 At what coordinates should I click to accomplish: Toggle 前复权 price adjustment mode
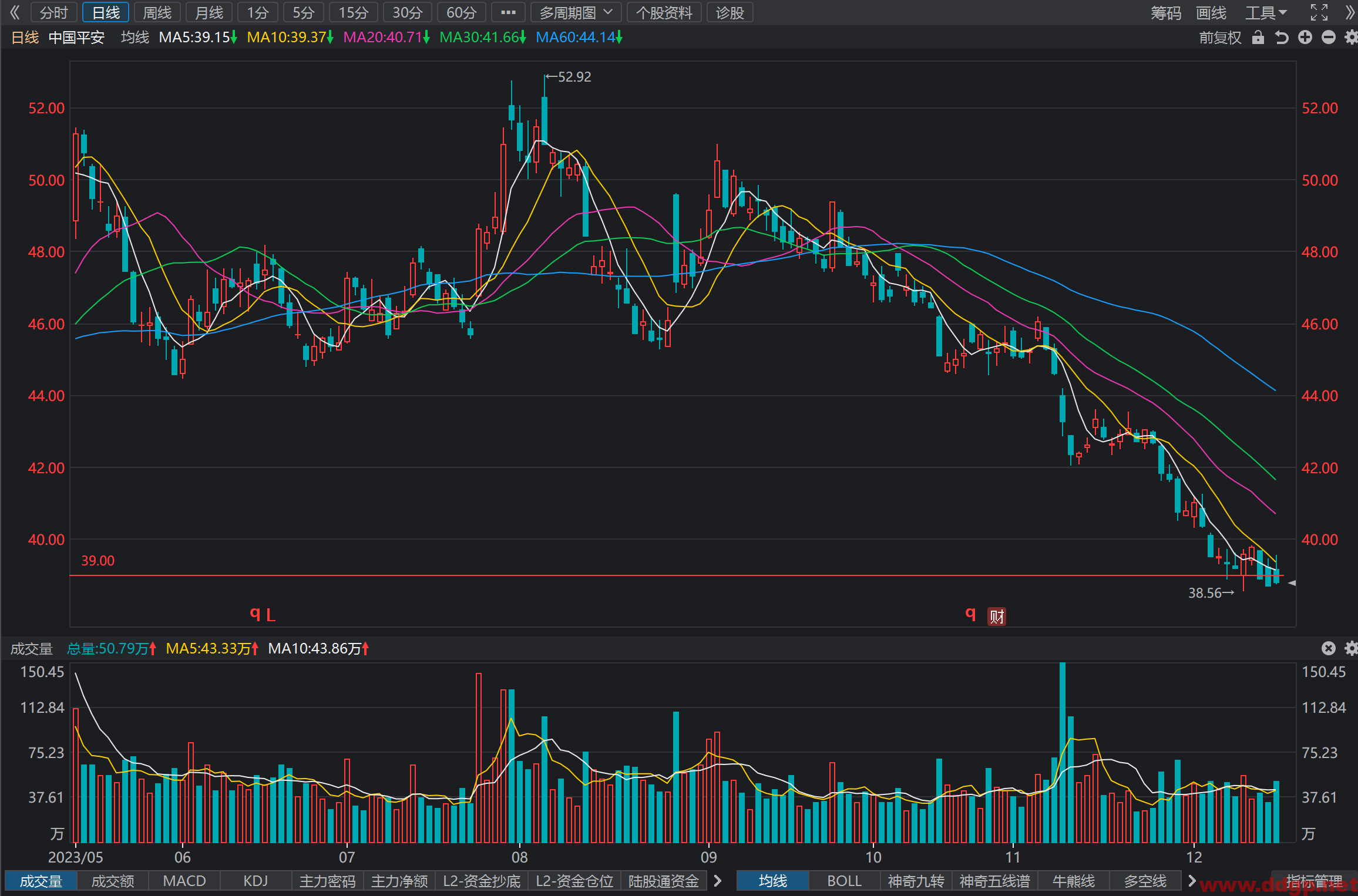(1220, 38)
